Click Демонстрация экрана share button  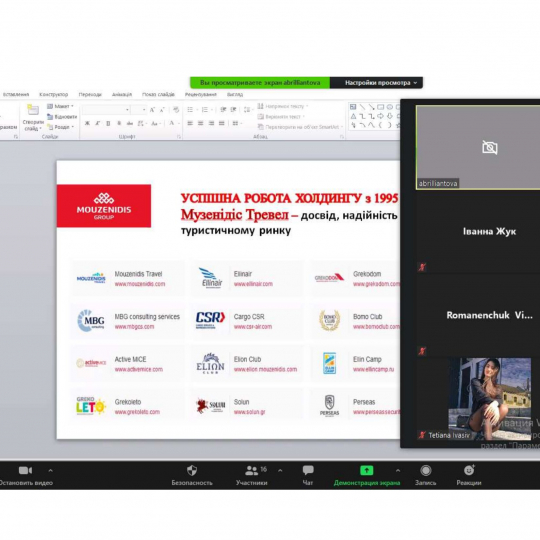[366, 476]
